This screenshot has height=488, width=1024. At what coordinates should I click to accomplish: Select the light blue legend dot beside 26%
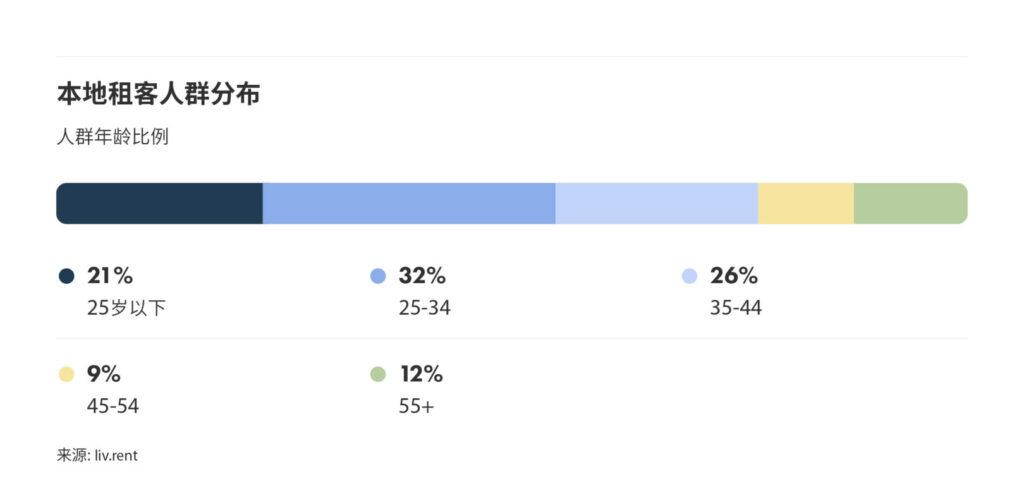coord(689,276)
